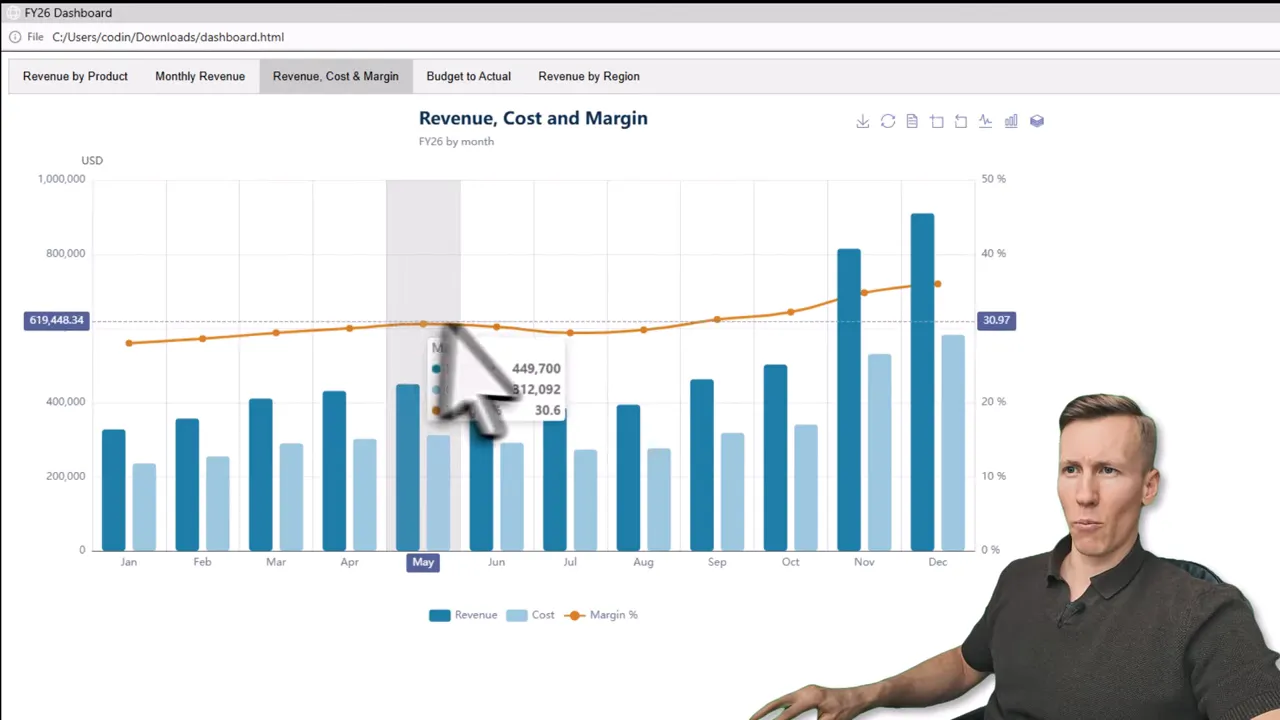Click the zoom reset back-arrow icon
Screen dimensions: 1280x720
pos(961,121)
